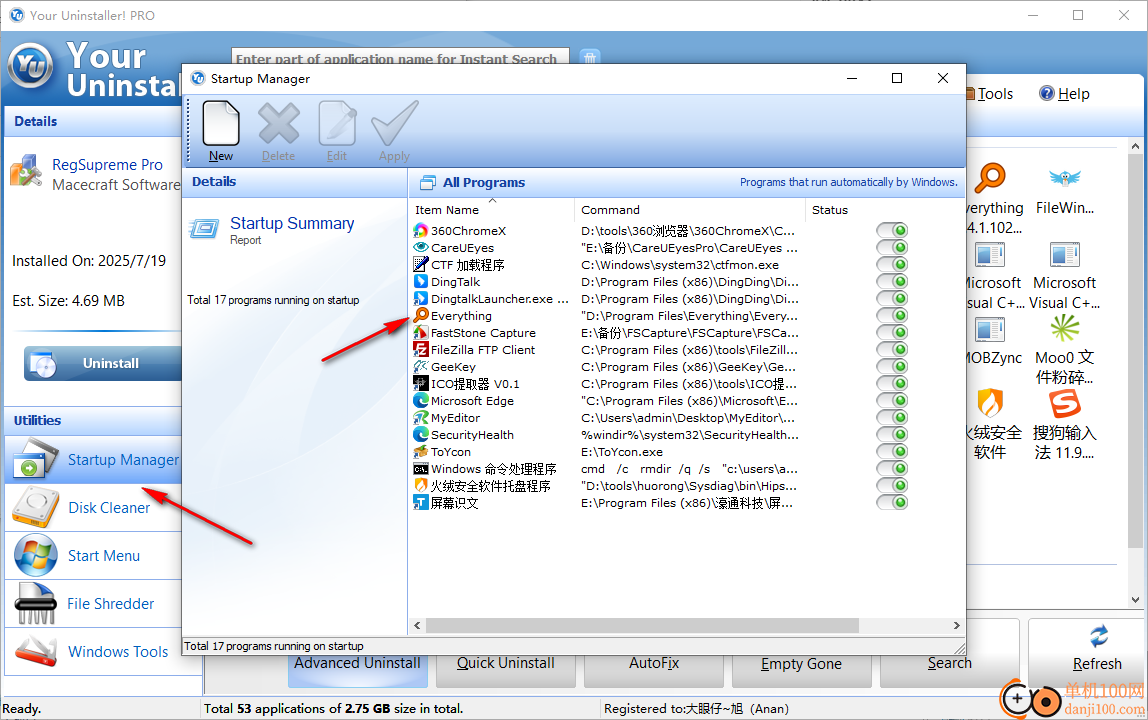
Task: Open Disk Cleaner utility icon in main window
Action: click(35, 507)
